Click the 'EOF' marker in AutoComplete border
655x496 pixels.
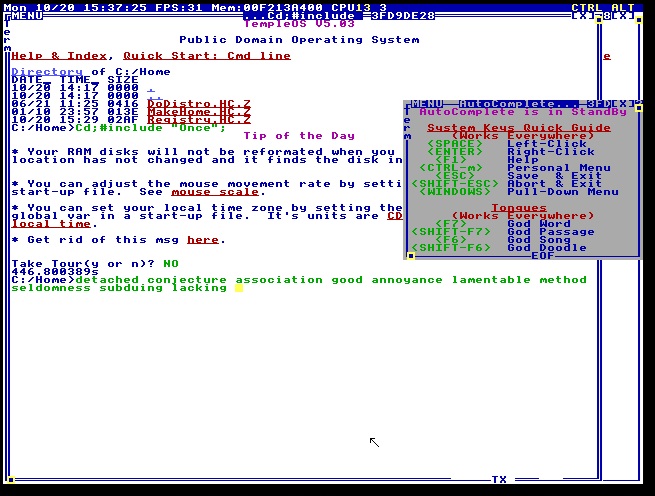point(543,255)
